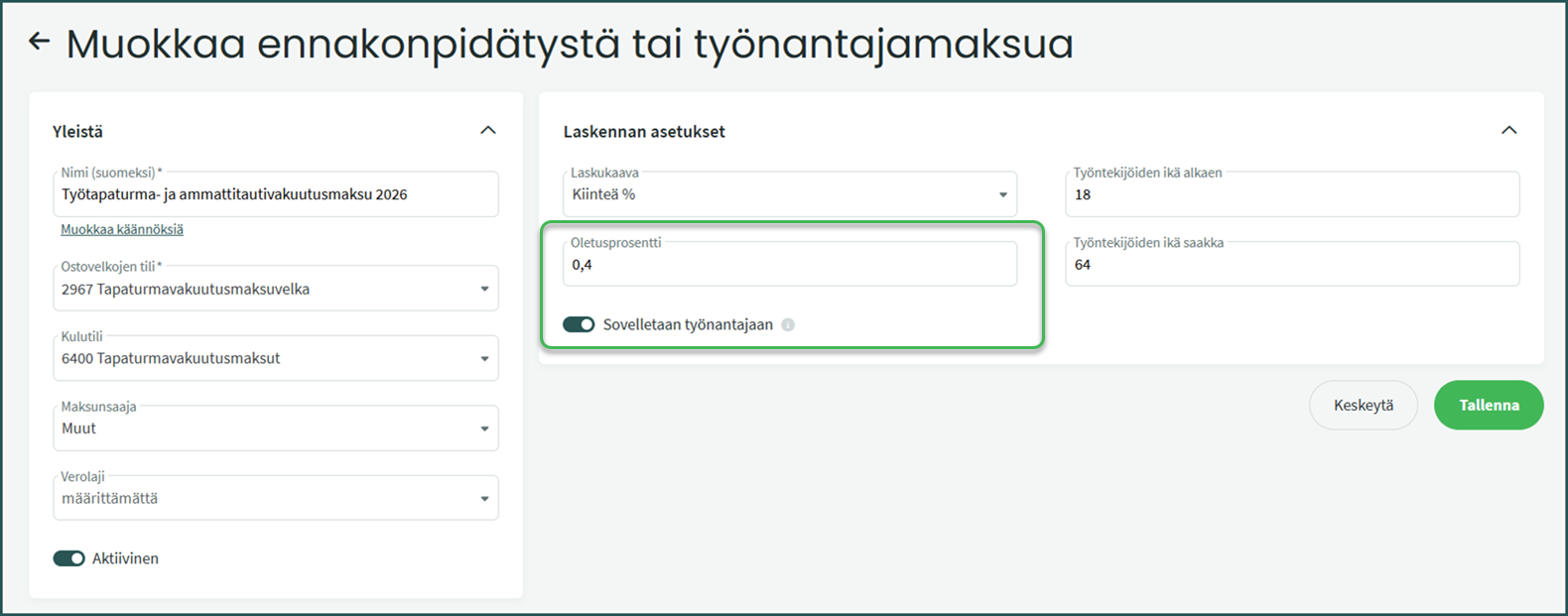Viewport: 1568px width, 616px height.
Task: Focus the Oletusprosentti input field
Action: point(789,265)
